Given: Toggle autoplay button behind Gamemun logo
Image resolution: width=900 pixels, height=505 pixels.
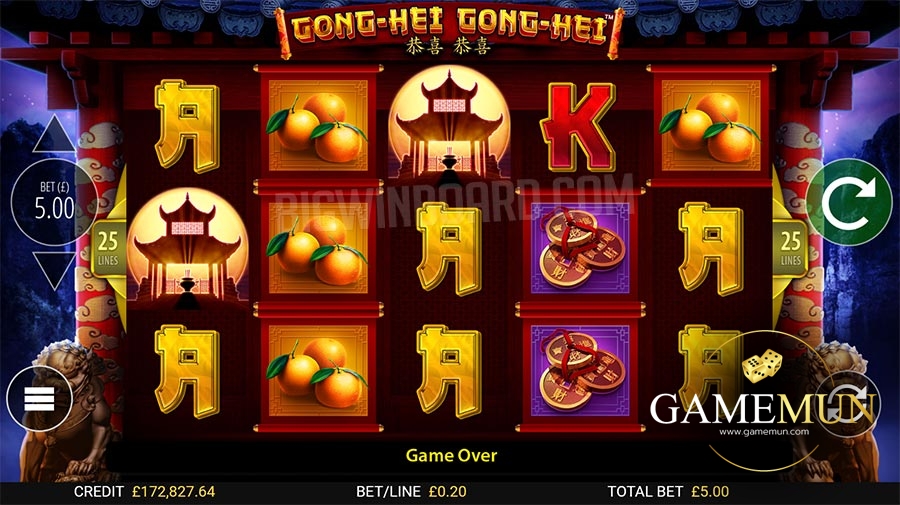Looking at the screenshot, I should point(848,404).
